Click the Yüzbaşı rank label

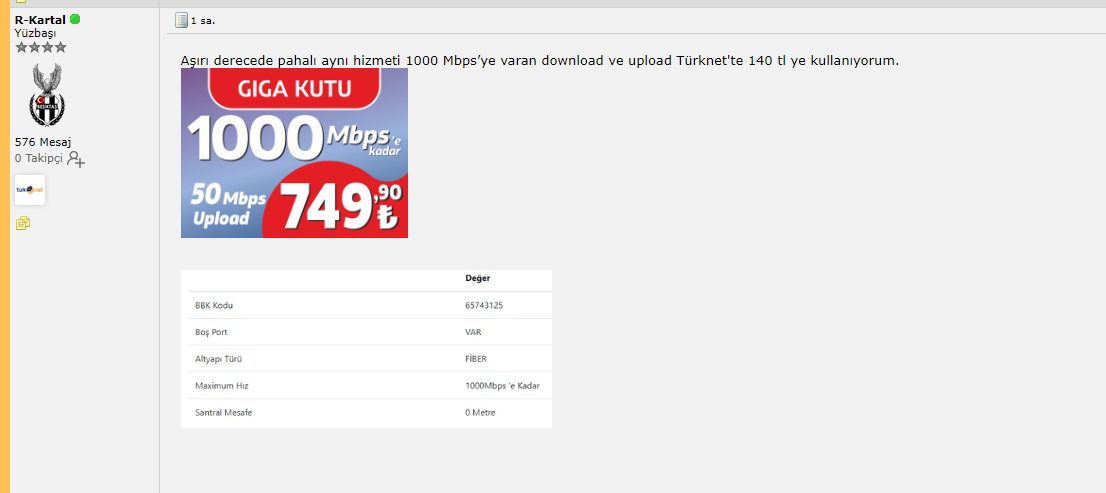(x=35, y=33)
